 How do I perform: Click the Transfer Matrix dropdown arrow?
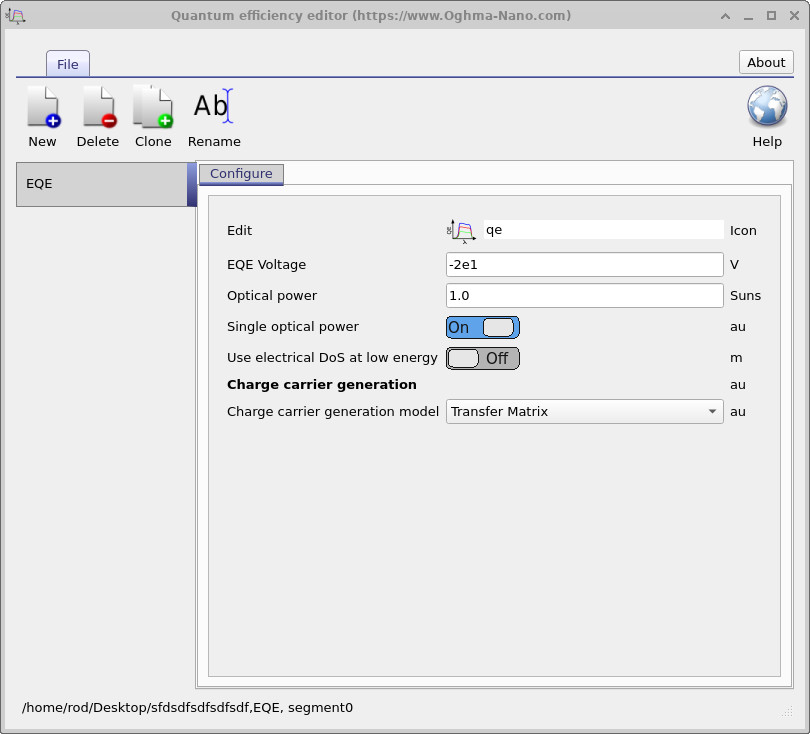(x=711, y=412)
